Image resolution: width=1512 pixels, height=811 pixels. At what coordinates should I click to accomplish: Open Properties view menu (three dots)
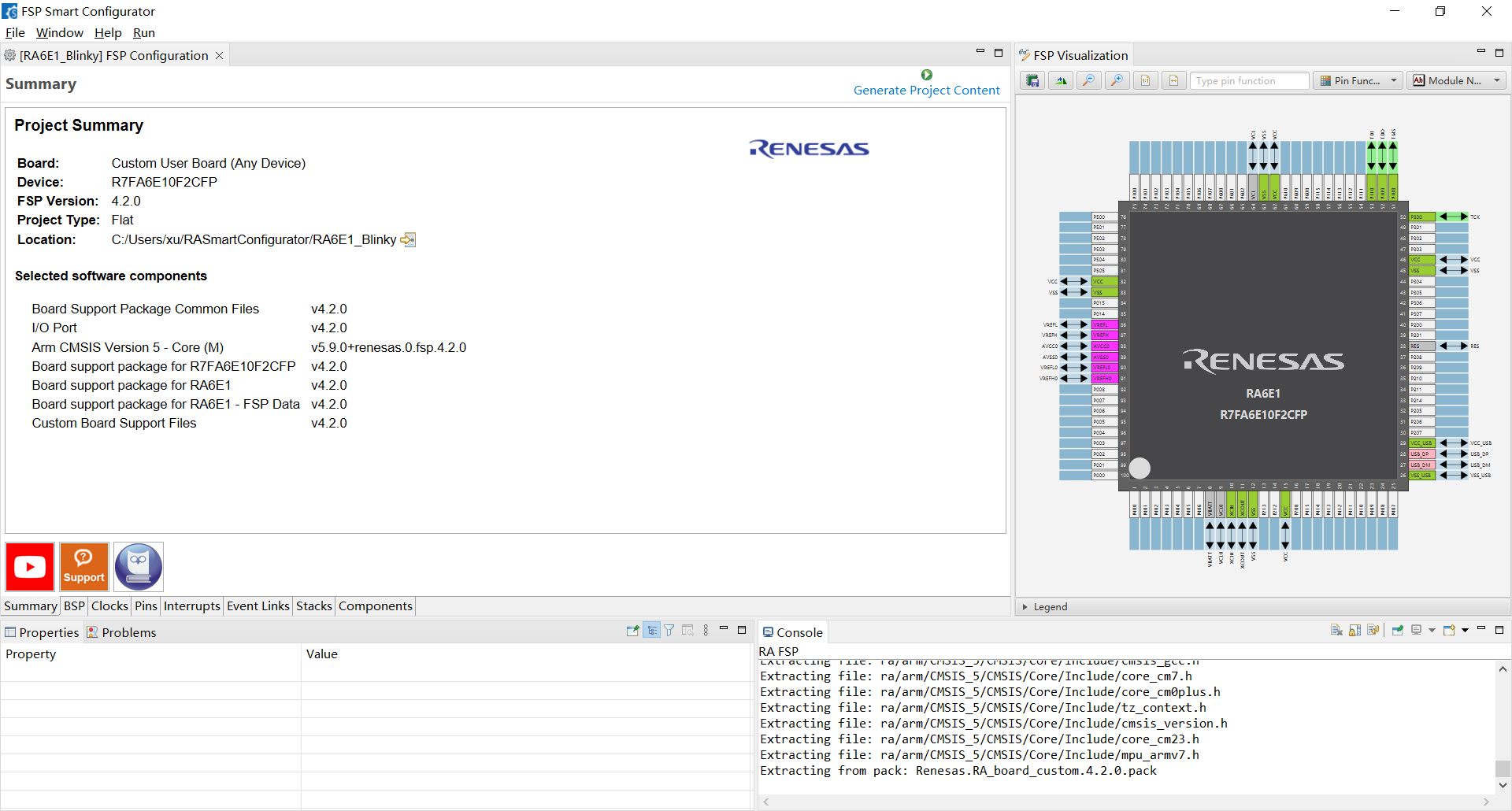point(706,631)
